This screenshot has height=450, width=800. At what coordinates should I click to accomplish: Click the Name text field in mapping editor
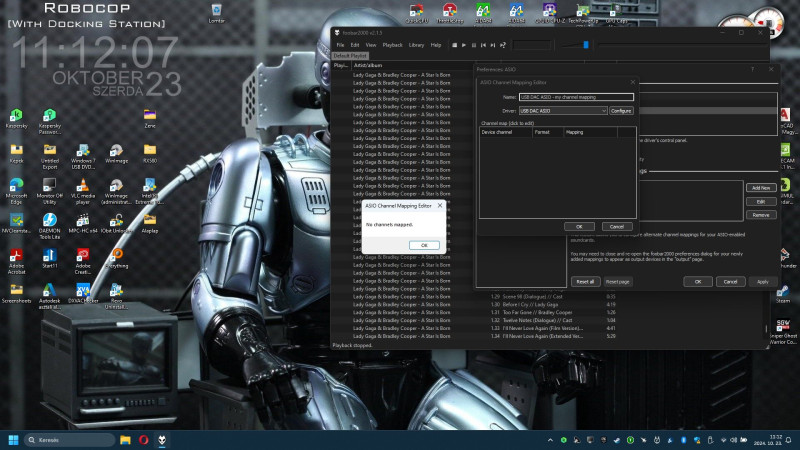click(575, 97)
